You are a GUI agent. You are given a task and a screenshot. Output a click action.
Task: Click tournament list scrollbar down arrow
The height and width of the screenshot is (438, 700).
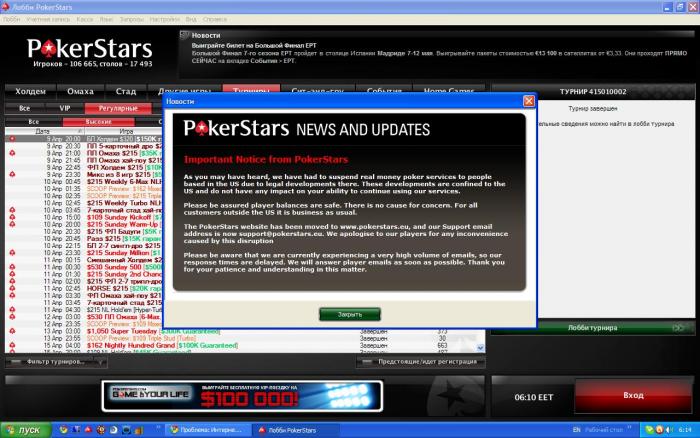pyautogui.click(x=480, y=348)
